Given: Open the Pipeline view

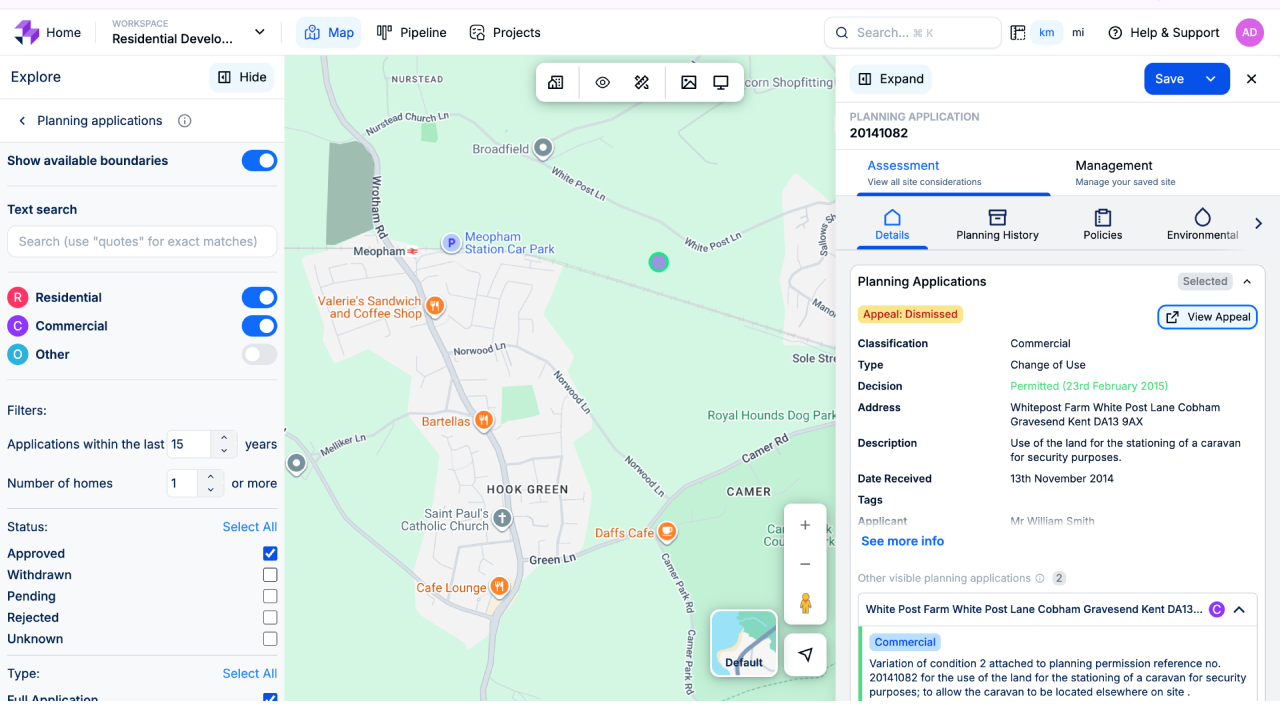Looking at the screenshot, I should pos(411,33).
